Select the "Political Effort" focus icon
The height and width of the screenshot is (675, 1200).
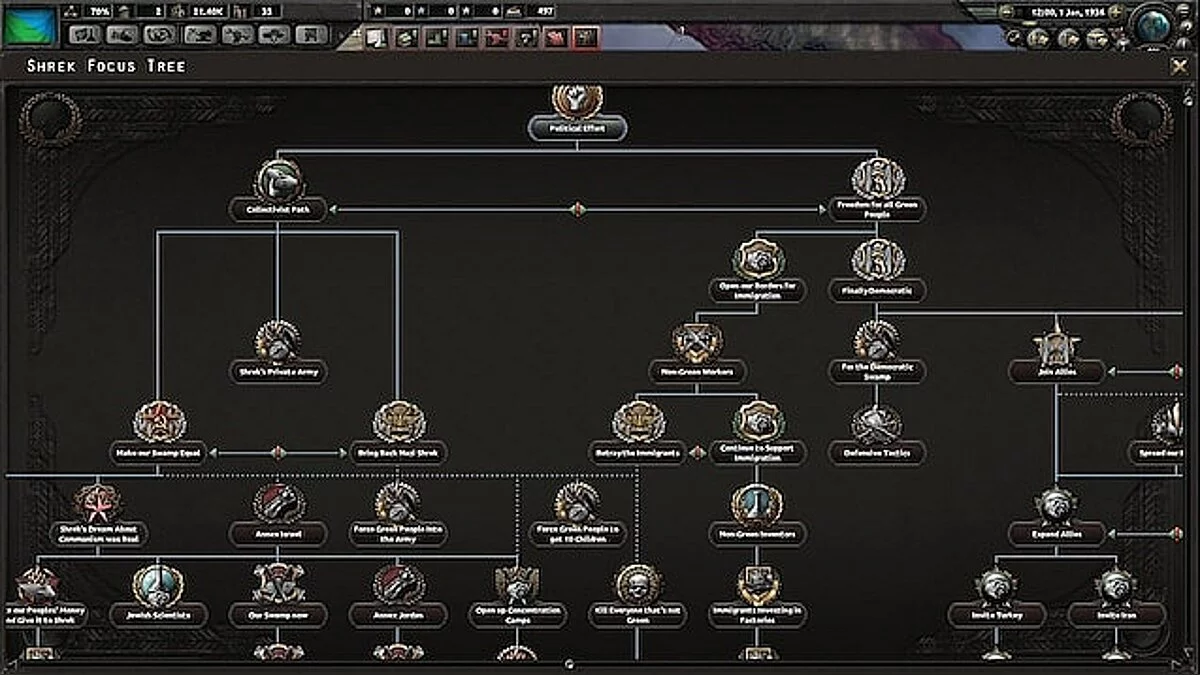pyautogui.click(x=575, y=105)
